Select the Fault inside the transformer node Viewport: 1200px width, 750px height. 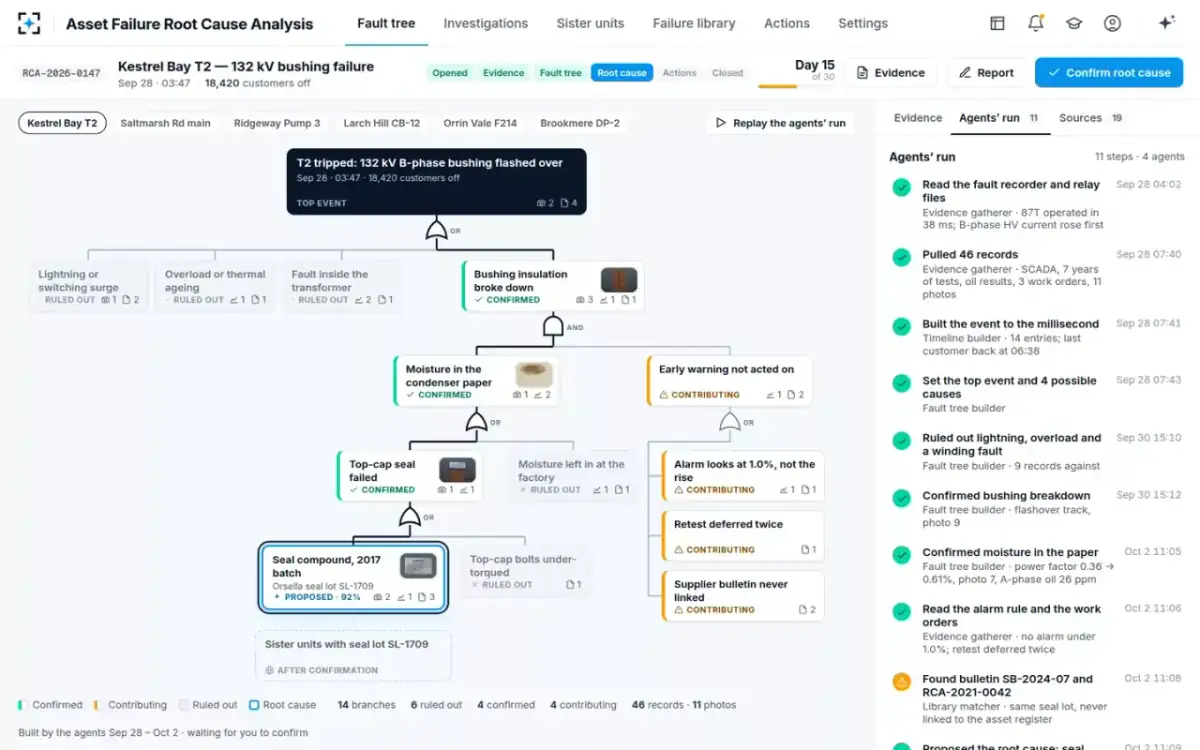[341, 286]
